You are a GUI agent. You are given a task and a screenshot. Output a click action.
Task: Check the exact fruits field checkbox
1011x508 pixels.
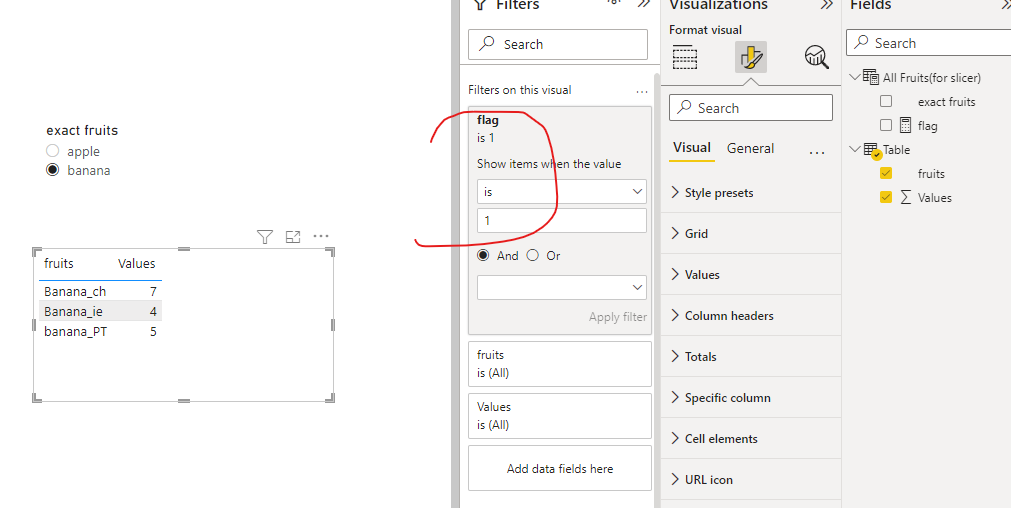click(886, 101)
